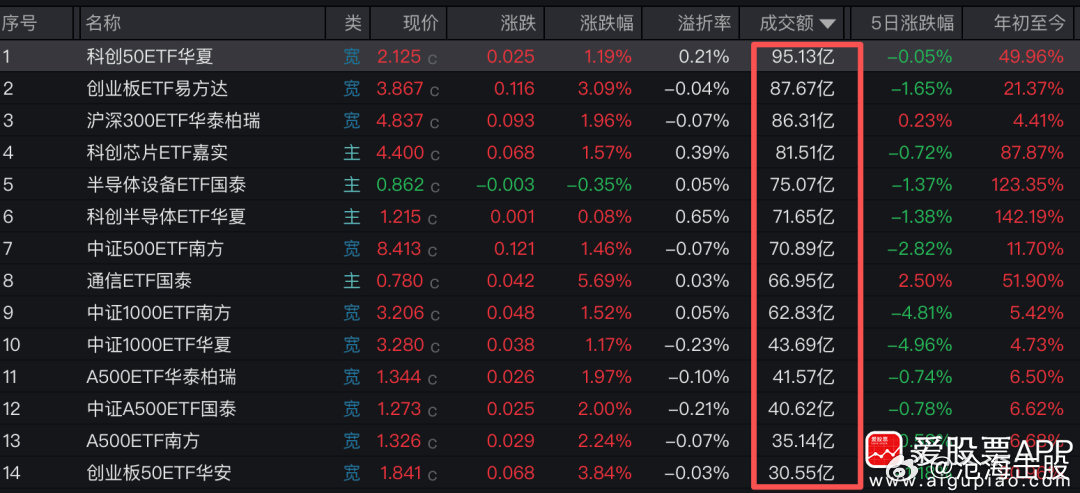Sort by 涨跌 column header
The width and height of the screenshot is (1080, 493).
(518, 23)
